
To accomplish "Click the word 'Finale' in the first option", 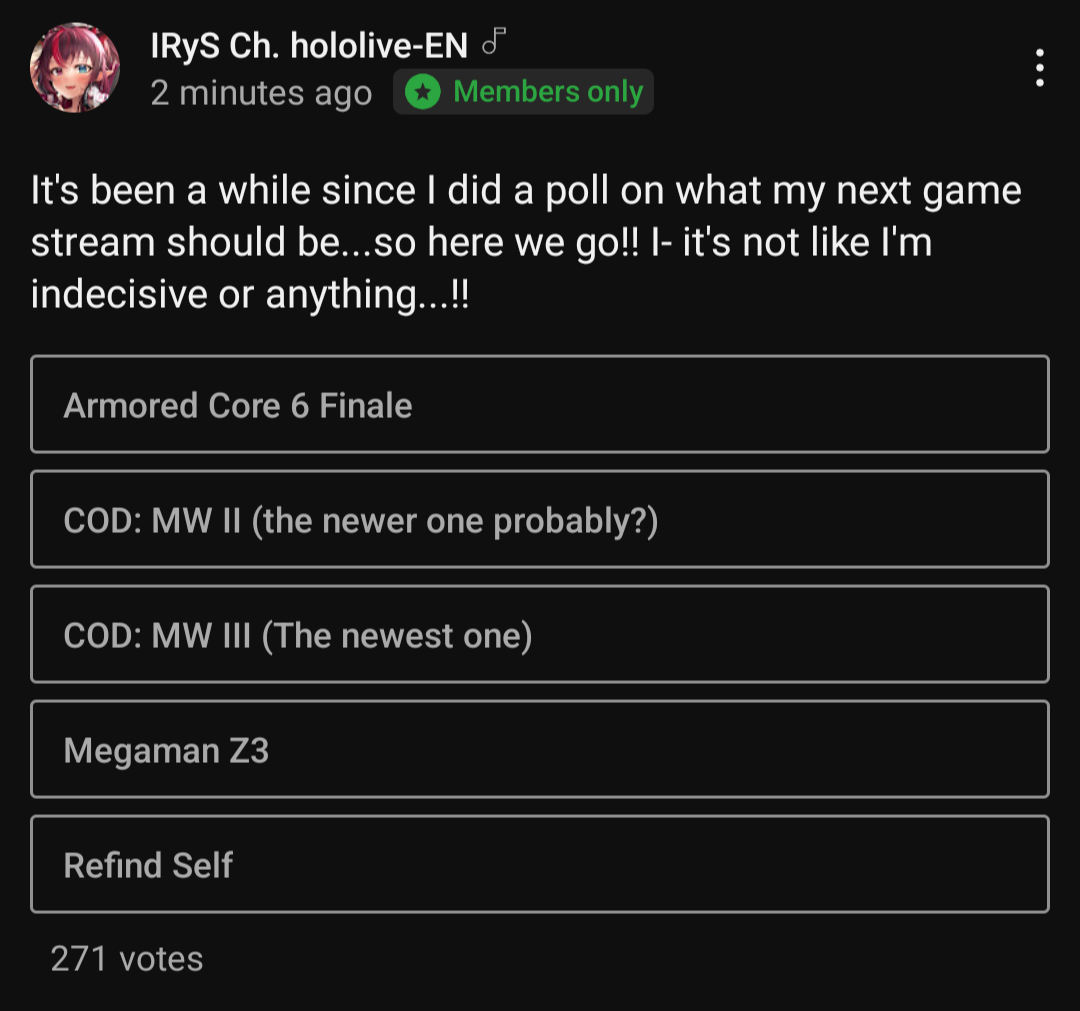I will pos(366,405).
